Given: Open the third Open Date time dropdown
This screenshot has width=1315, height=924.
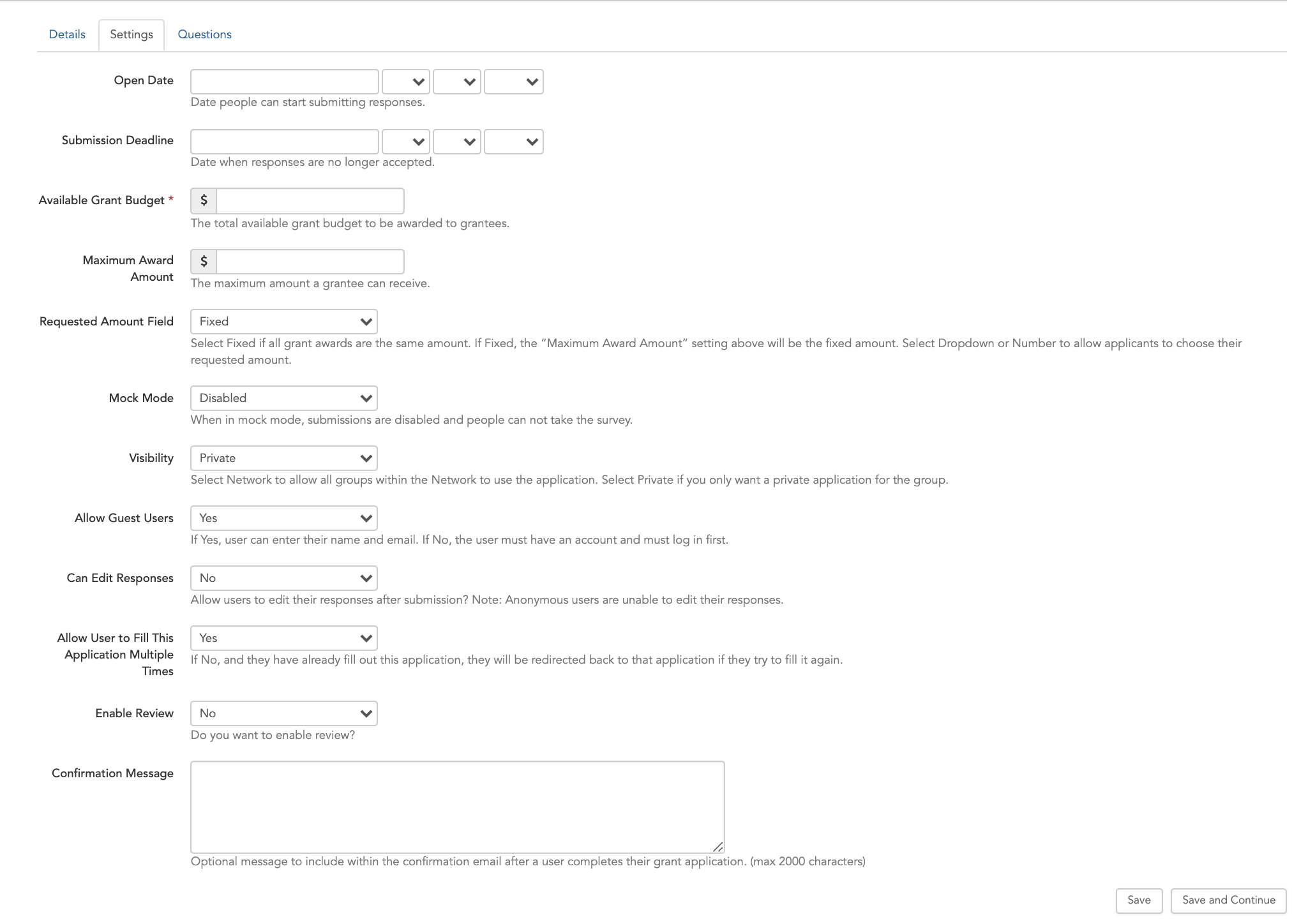Looking at the screenshot, I should coord(514,82).
